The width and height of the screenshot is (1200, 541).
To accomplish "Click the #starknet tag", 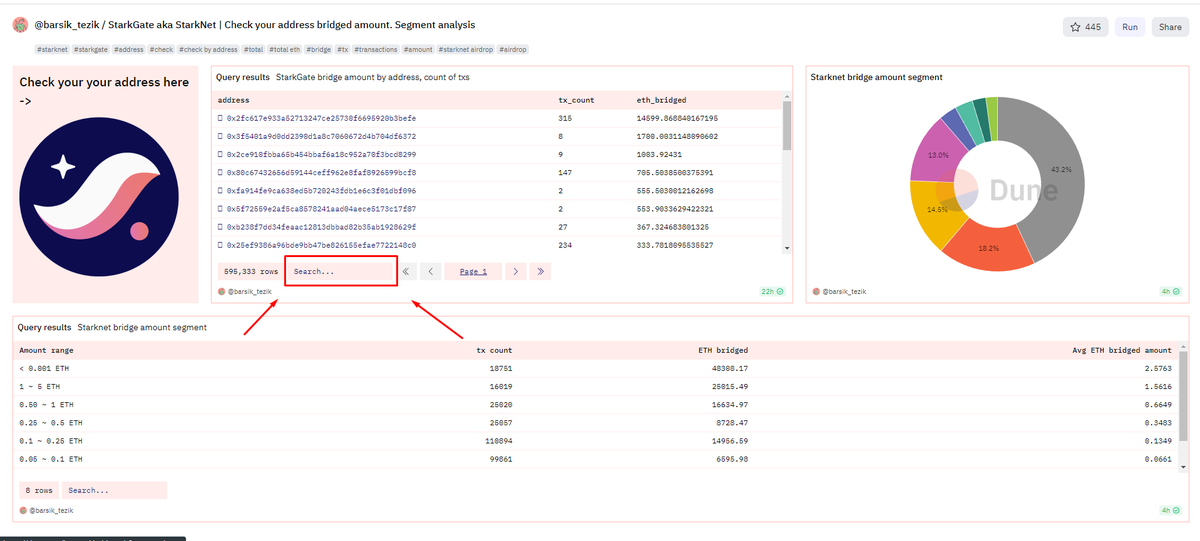I will [53, 49].
